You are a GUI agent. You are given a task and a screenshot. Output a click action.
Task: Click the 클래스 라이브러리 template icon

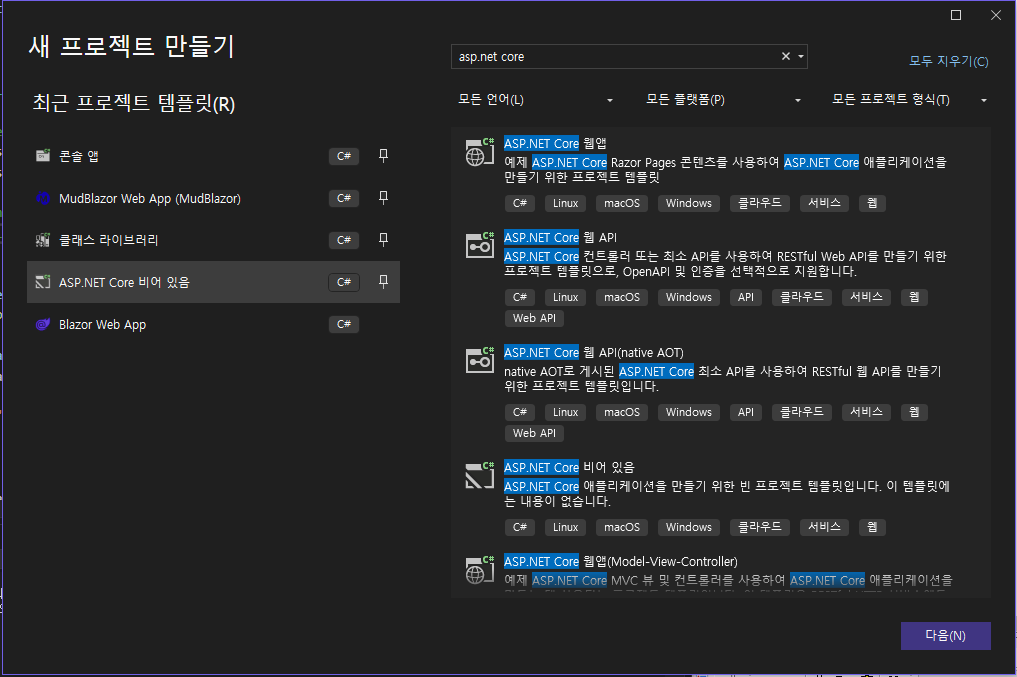coord(43,241)
